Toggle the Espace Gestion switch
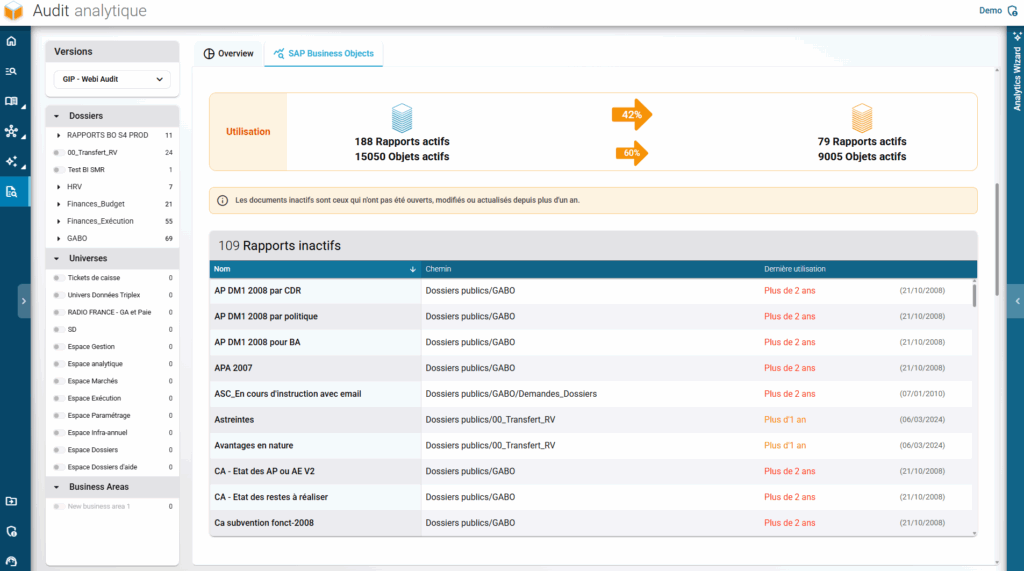Screen dimensions: 1024x571 (x=57, y=347)
